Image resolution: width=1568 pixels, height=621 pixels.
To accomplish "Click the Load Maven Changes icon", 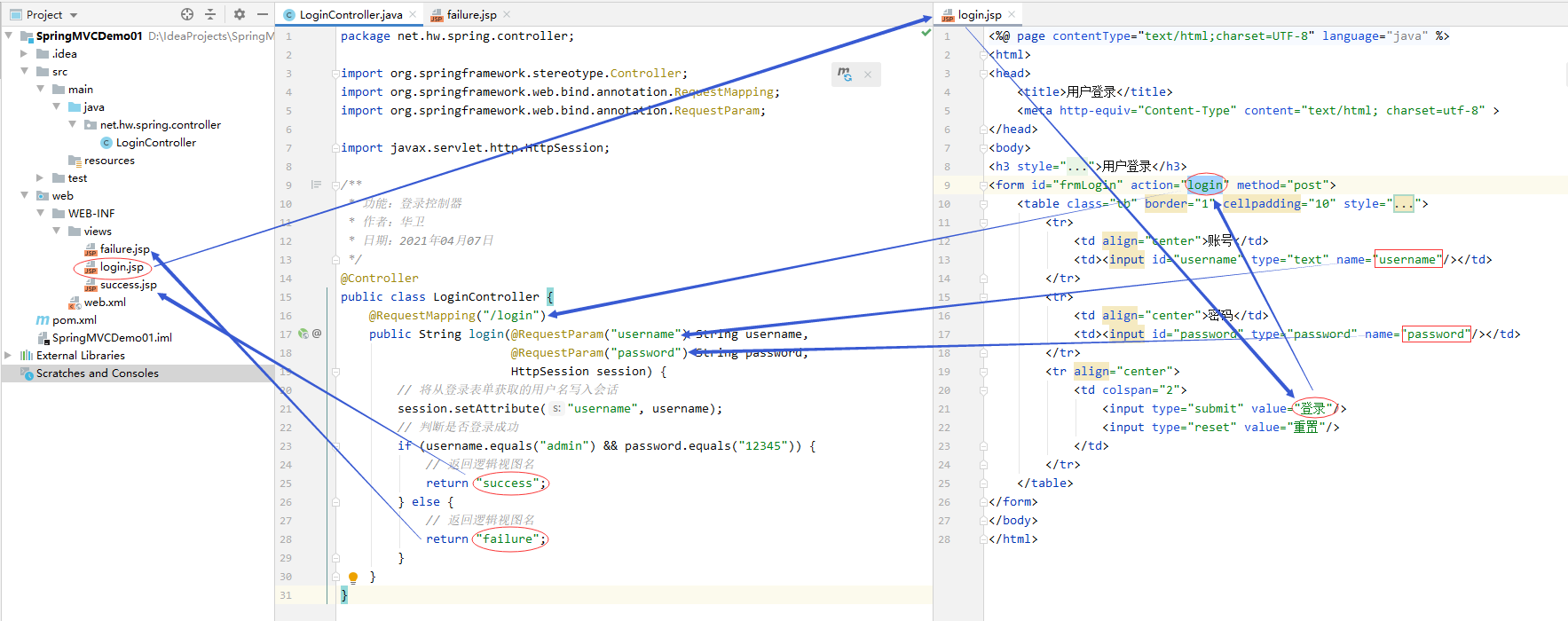I will coord(845,75).
